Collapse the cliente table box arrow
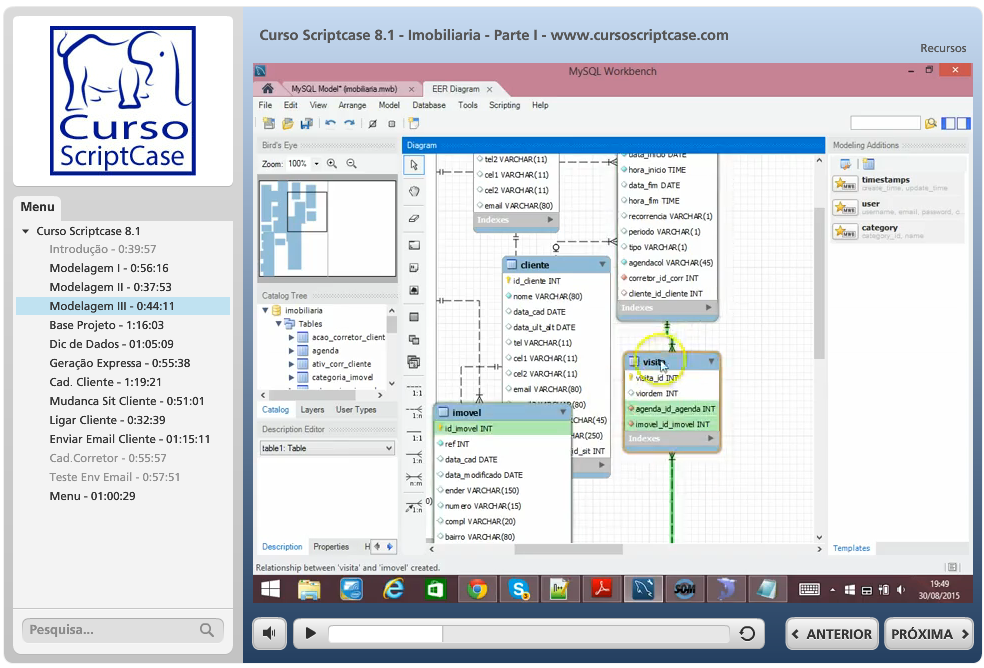 (602, 264)
